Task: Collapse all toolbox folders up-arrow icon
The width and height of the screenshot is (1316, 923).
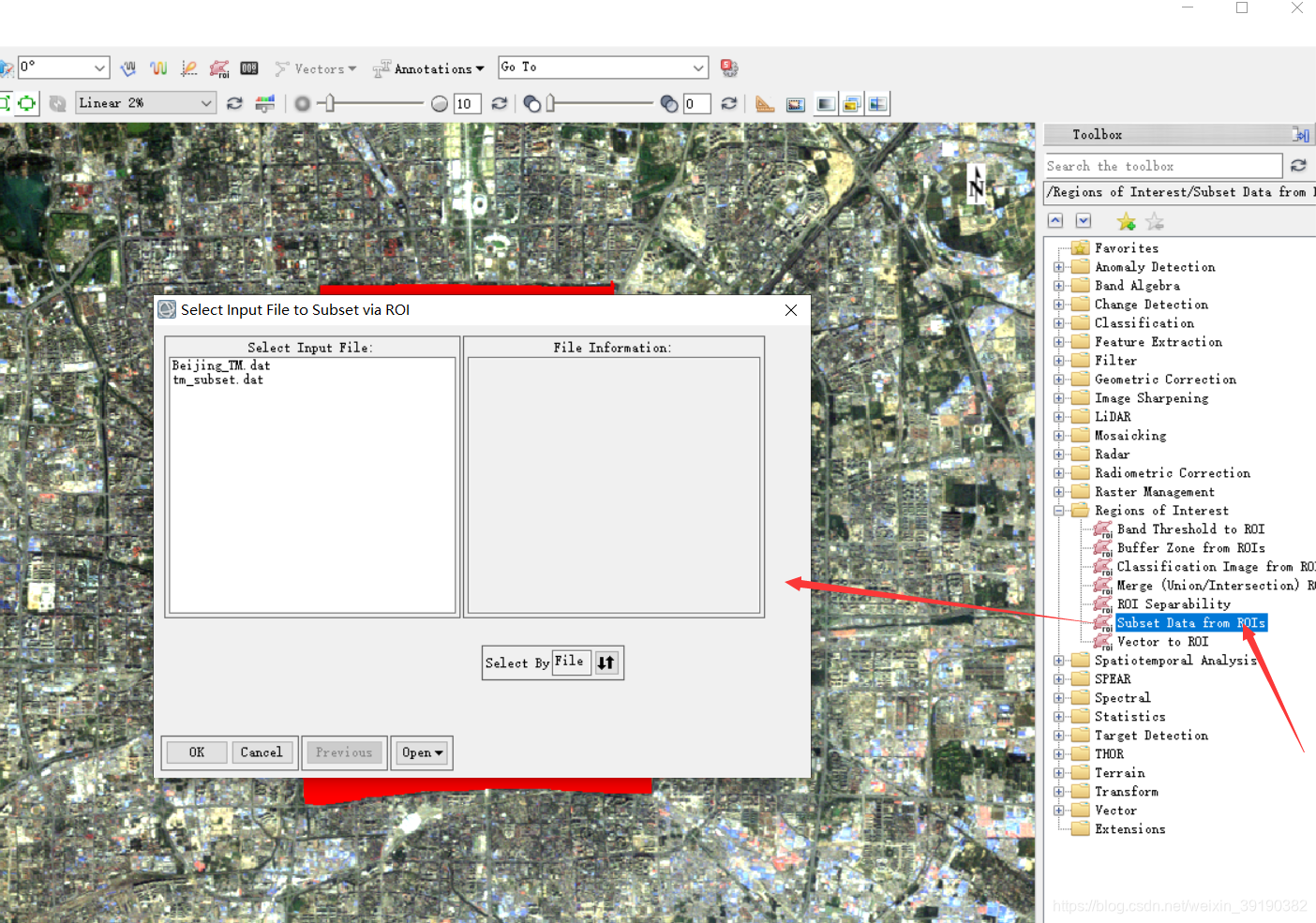Action: (1055, 220)
